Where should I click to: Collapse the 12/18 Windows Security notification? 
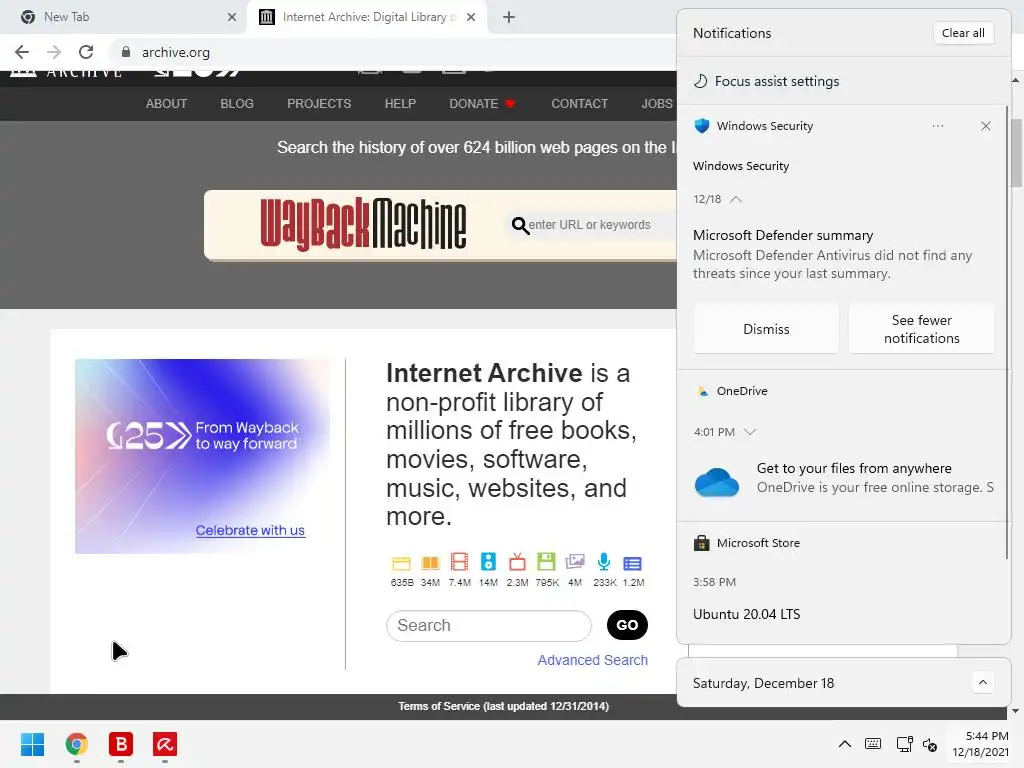click(736, 199)
